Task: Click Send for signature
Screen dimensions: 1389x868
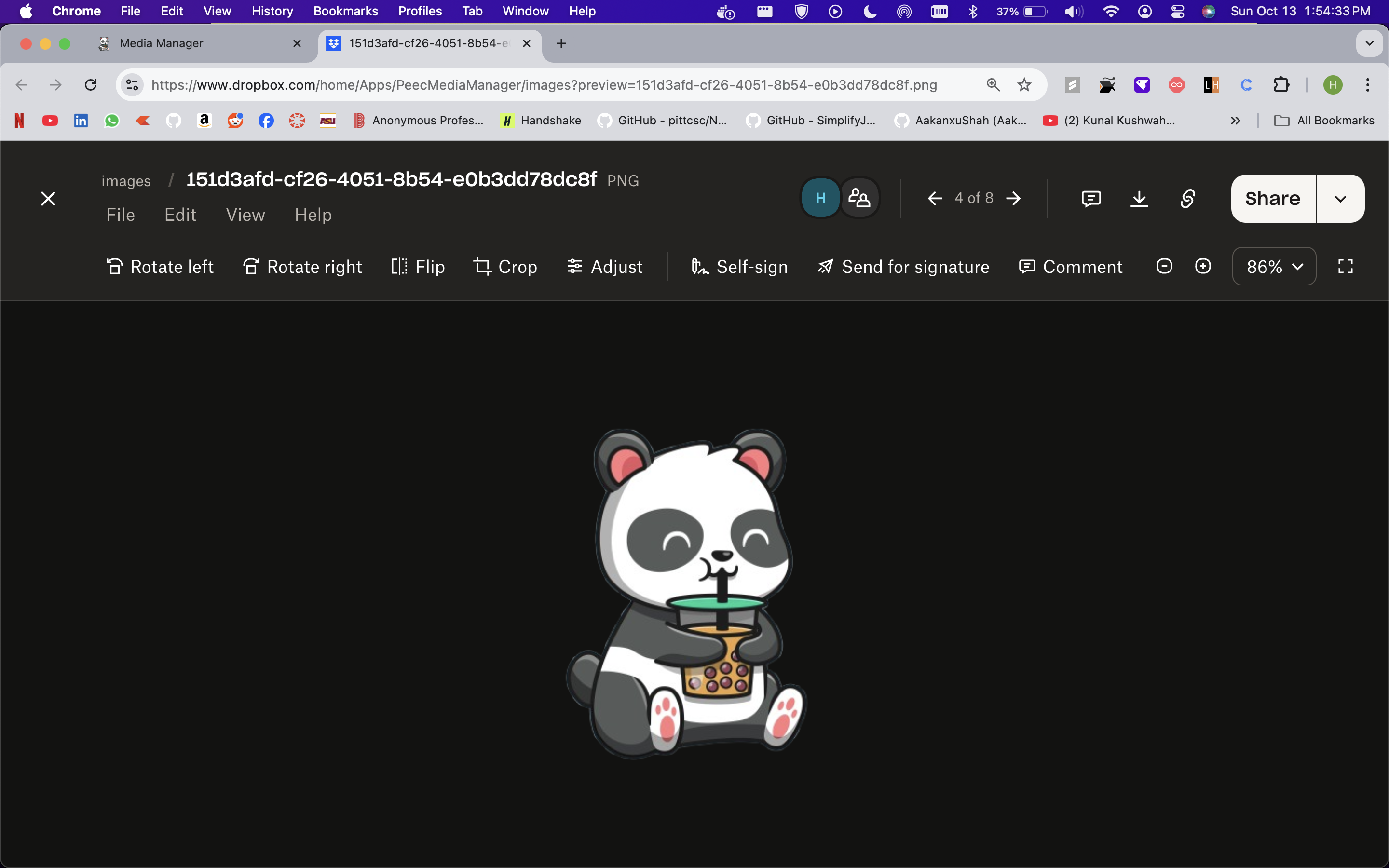Action: click(903, 267)
